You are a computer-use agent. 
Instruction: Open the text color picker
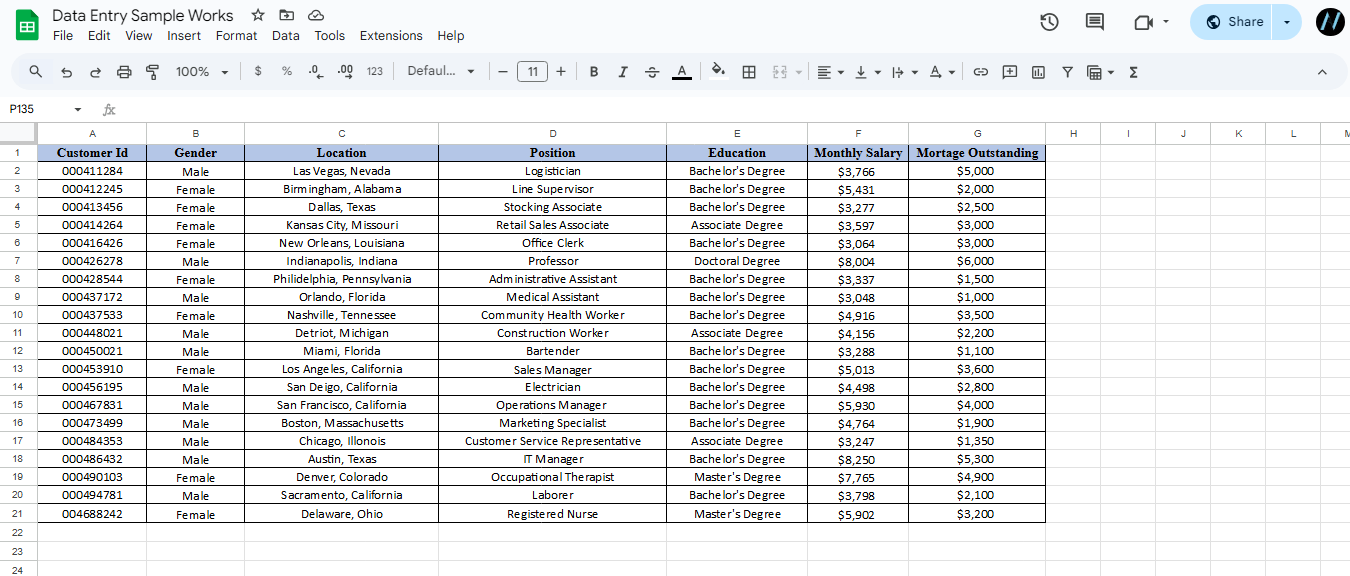tap(682, 72)
